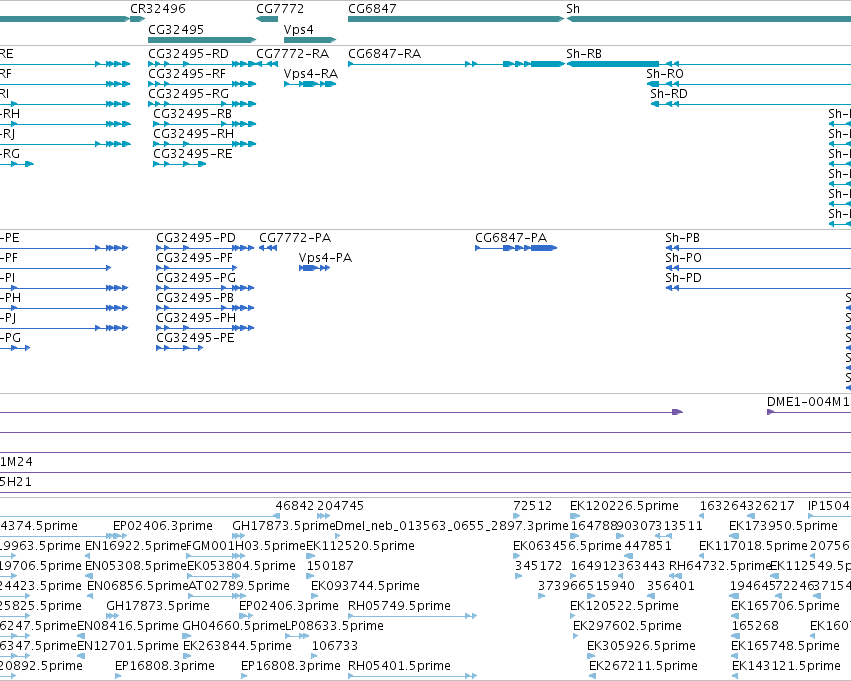Select the EST labeled 204745
The height and width of the screenshot is (681, 851).
(340, 506)
